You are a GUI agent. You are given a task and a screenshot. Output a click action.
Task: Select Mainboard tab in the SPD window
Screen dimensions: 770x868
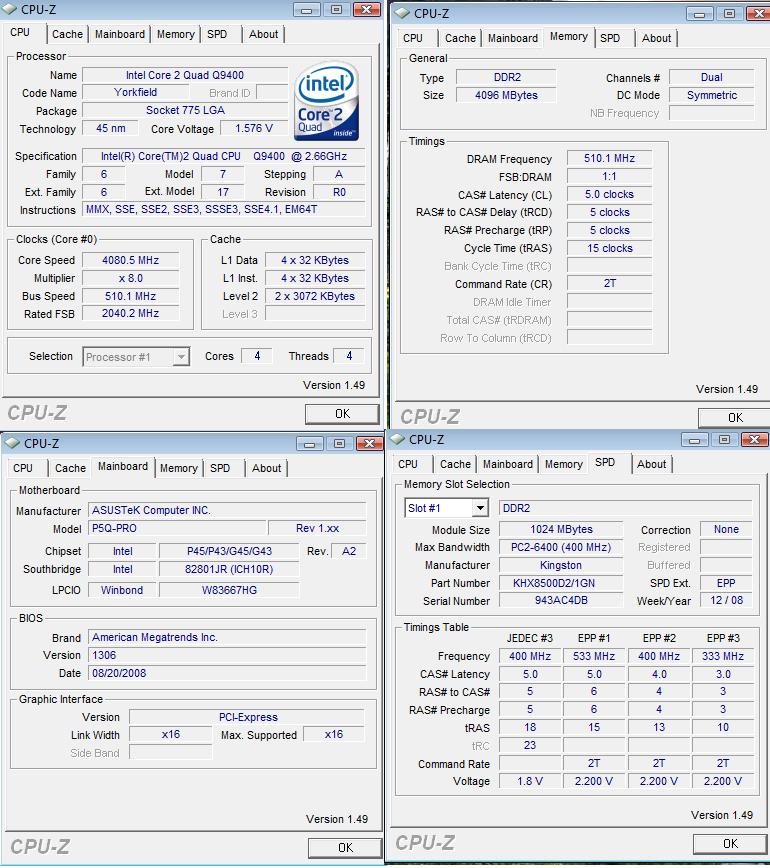(x=508, y=464)
